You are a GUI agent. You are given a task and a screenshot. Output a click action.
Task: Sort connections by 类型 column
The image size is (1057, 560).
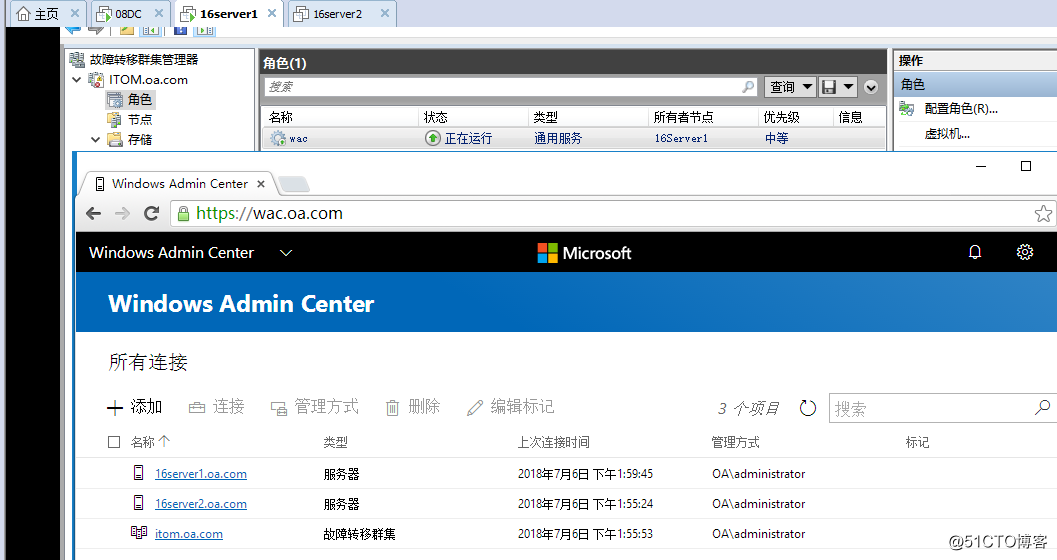(x=336, y=442)
